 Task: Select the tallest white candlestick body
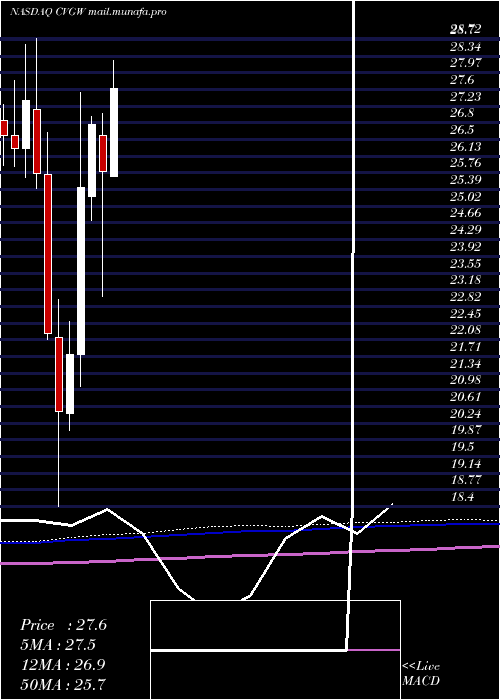tap(81, 271)
